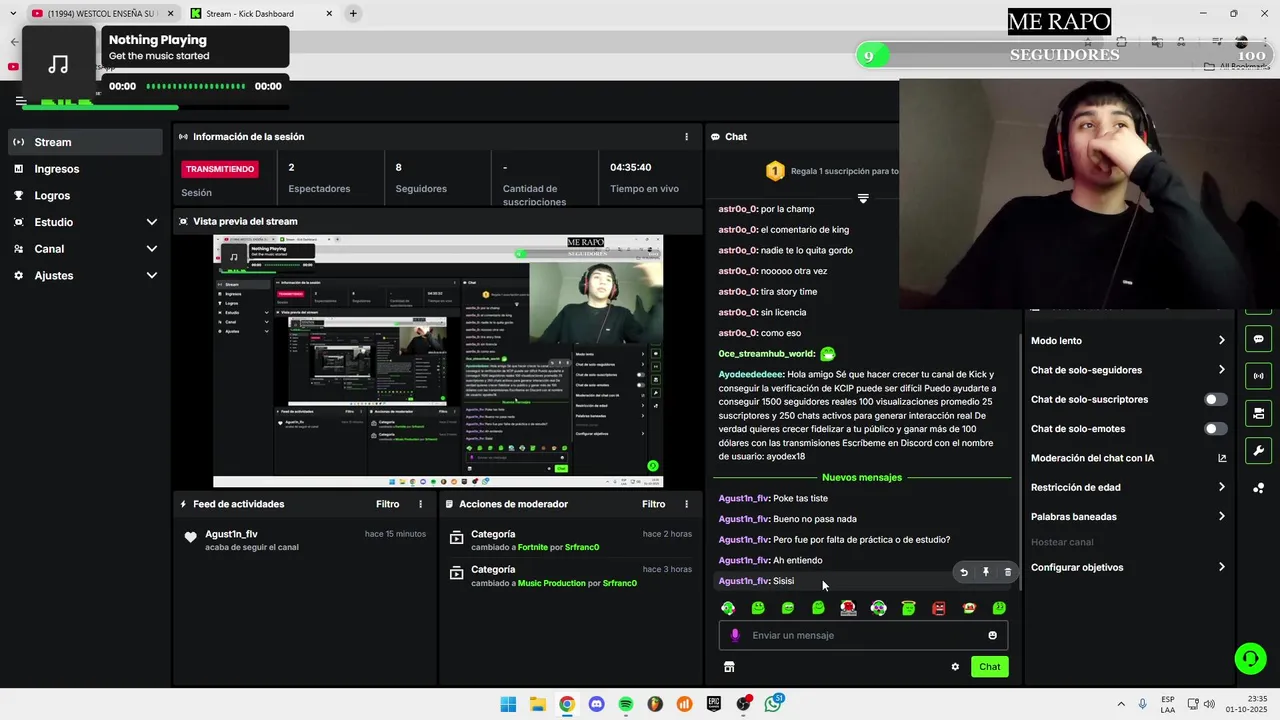Viewport: 1280px width, 720px height.
Task: Open WhatsApp from the taskbar
Action: pyautogui.click(x=773, y=704)
